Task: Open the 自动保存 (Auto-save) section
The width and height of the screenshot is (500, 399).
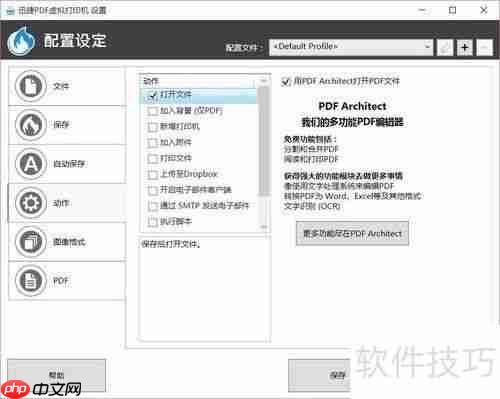Action: click(67, 164)
